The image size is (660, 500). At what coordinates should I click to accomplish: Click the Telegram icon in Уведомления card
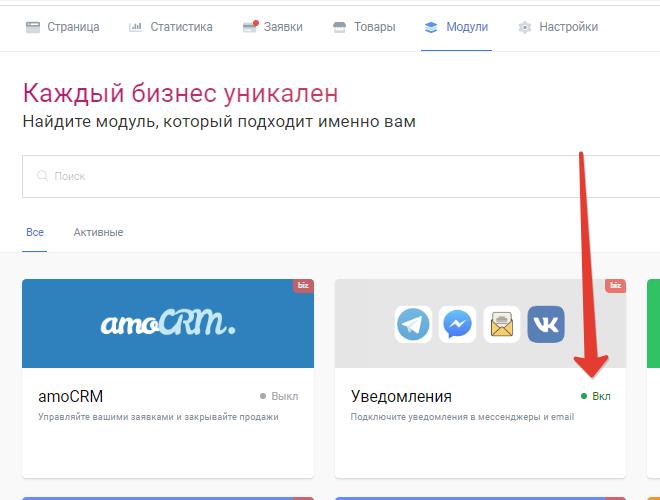[413, 324]
